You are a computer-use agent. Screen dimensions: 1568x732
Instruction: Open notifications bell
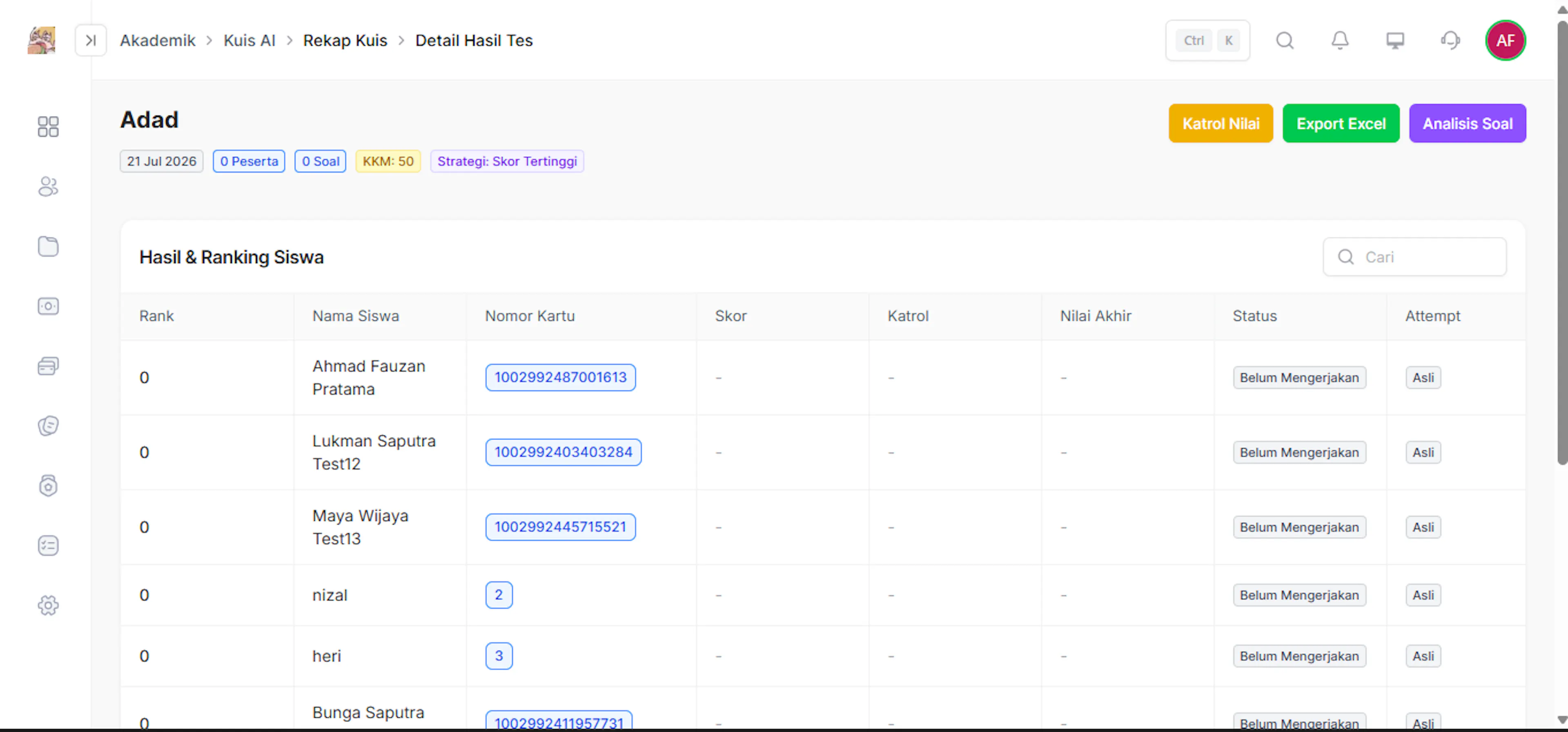coord(1340,40)
